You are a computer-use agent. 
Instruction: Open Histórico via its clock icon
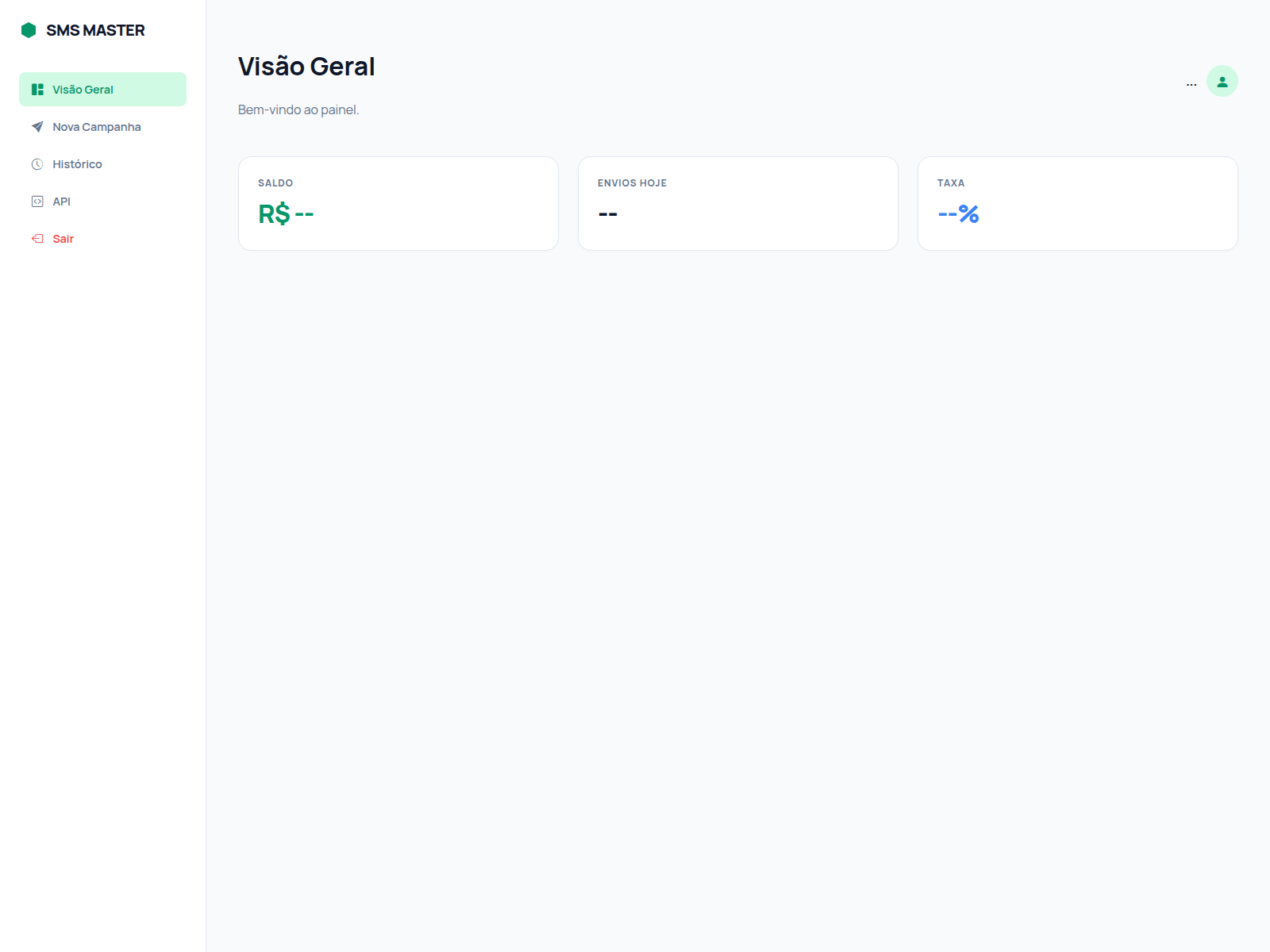[37, 163]
